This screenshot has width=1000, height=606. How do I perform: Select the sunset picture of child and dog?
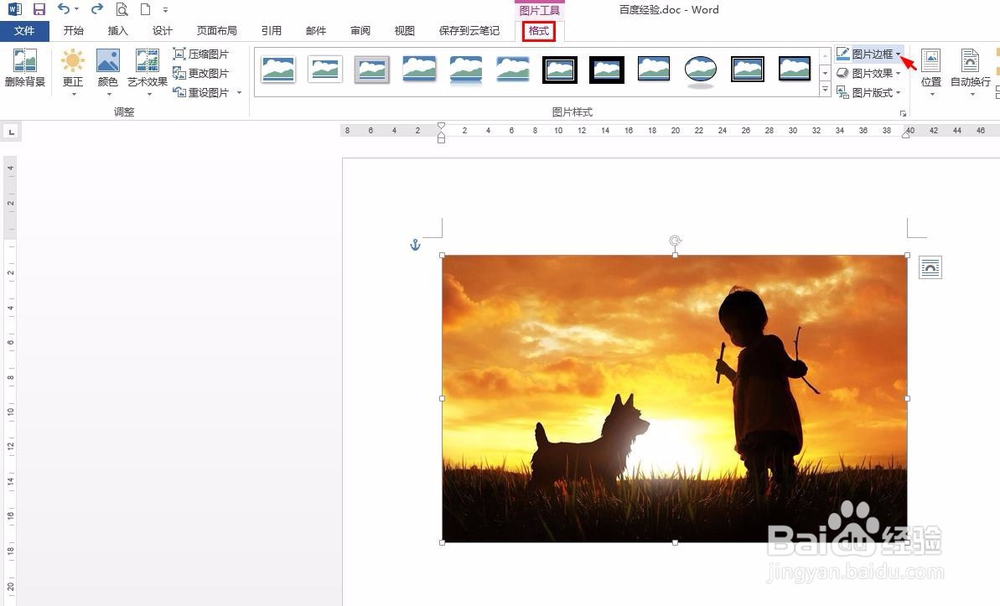coord(675,399)
